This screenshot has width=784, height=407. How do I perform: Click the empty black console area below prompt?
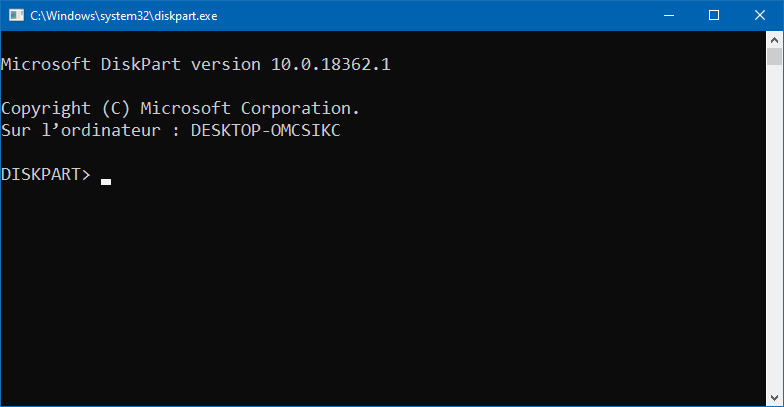(x=383, y=295)
